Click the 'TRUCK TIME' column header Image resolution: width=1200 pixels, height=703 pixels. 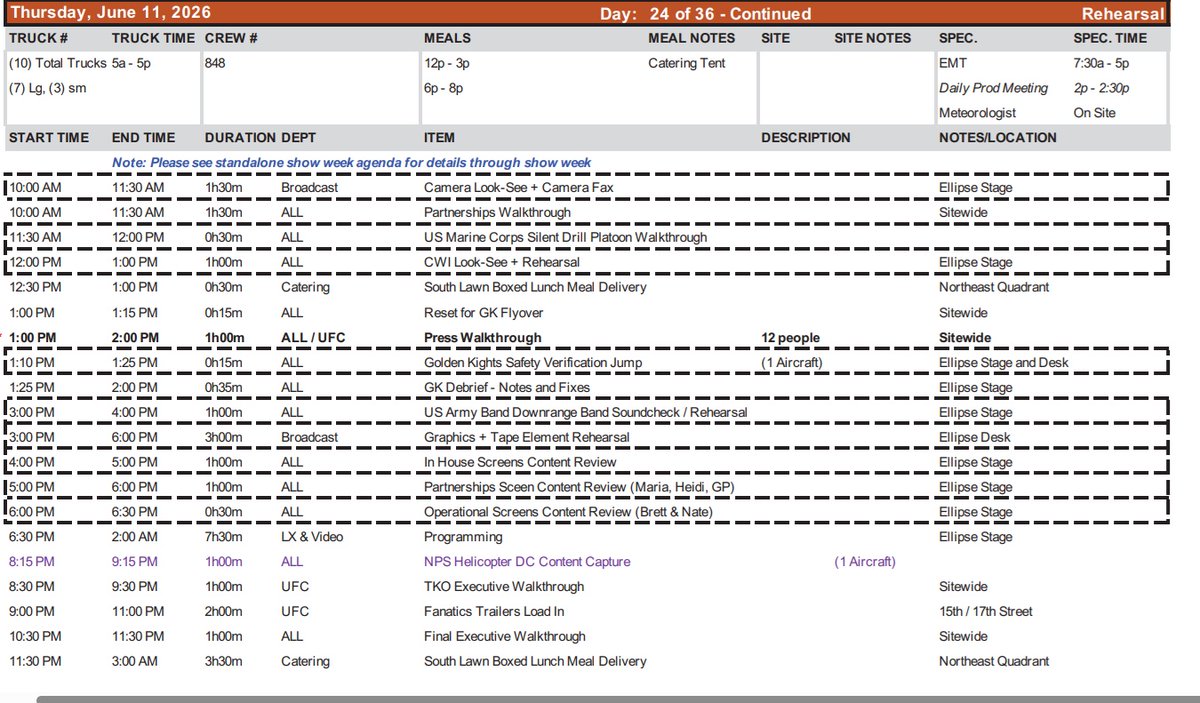tap(151, 38)
